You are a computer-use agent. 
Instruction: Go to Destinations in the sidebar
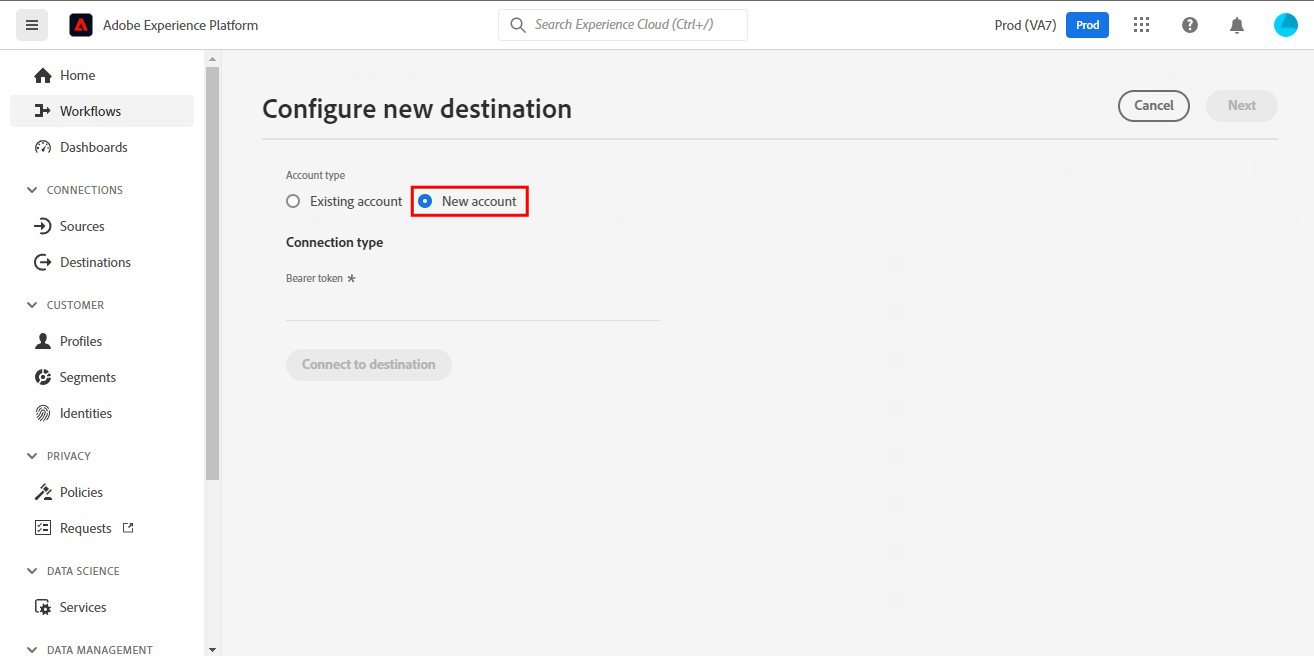point(95,262)
